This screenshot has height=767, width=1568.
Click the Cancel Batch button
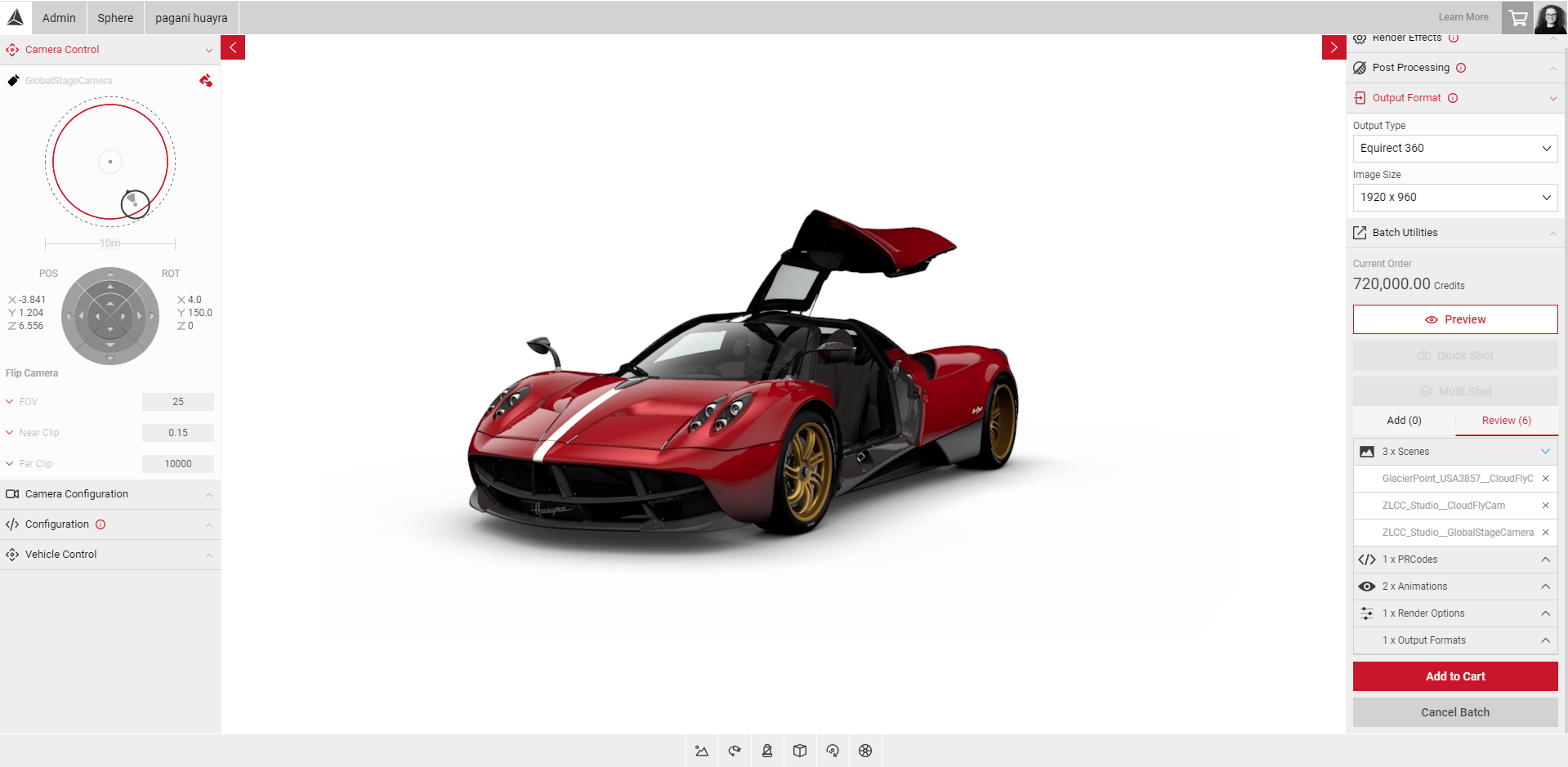pos(1455,712)
